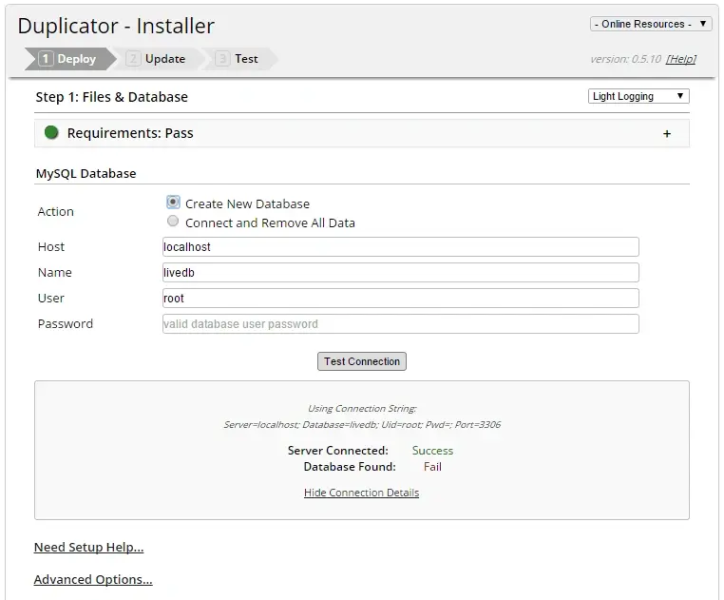Click the database Name field
The image size is (724, 600).
400,273
